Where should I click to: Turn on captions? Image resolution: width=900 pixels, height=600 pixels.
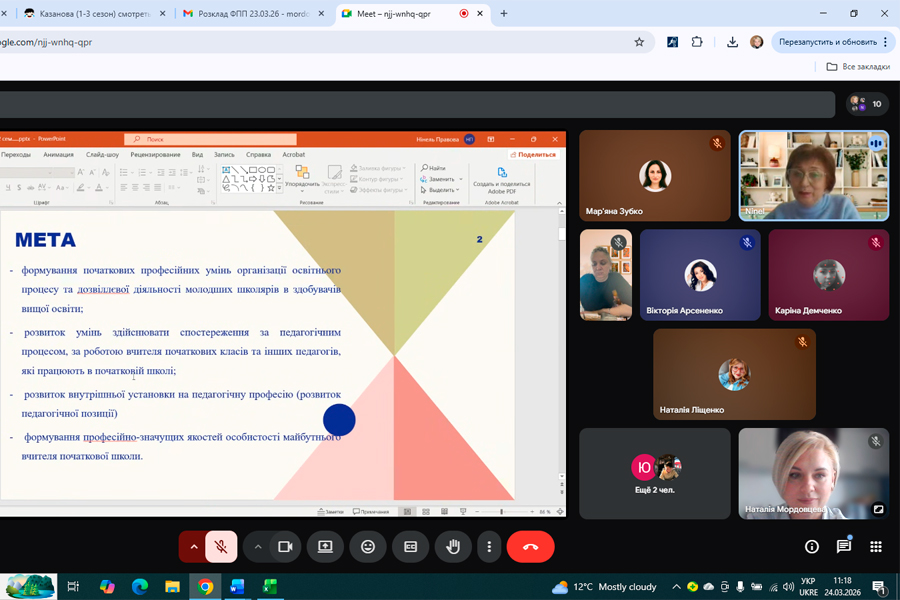tap(410, 547)
